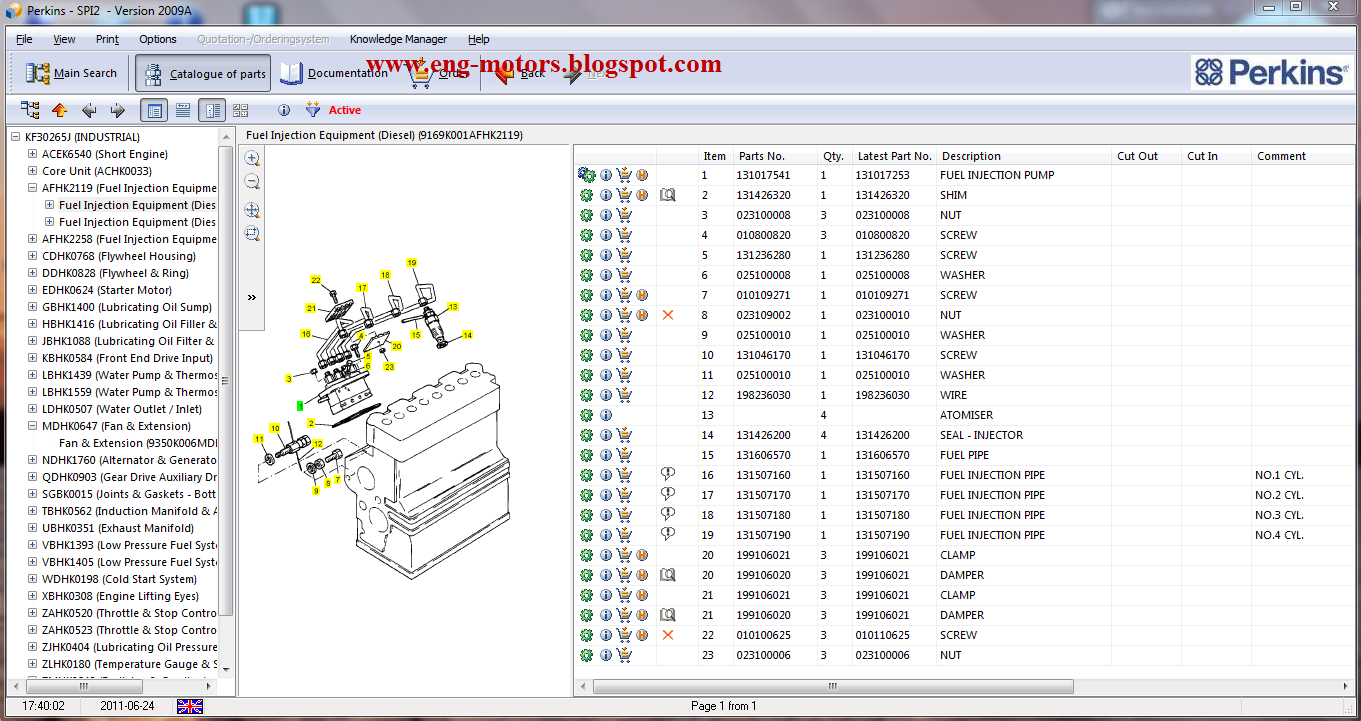
Task: Open Main Search
Action: pos(71,73)
